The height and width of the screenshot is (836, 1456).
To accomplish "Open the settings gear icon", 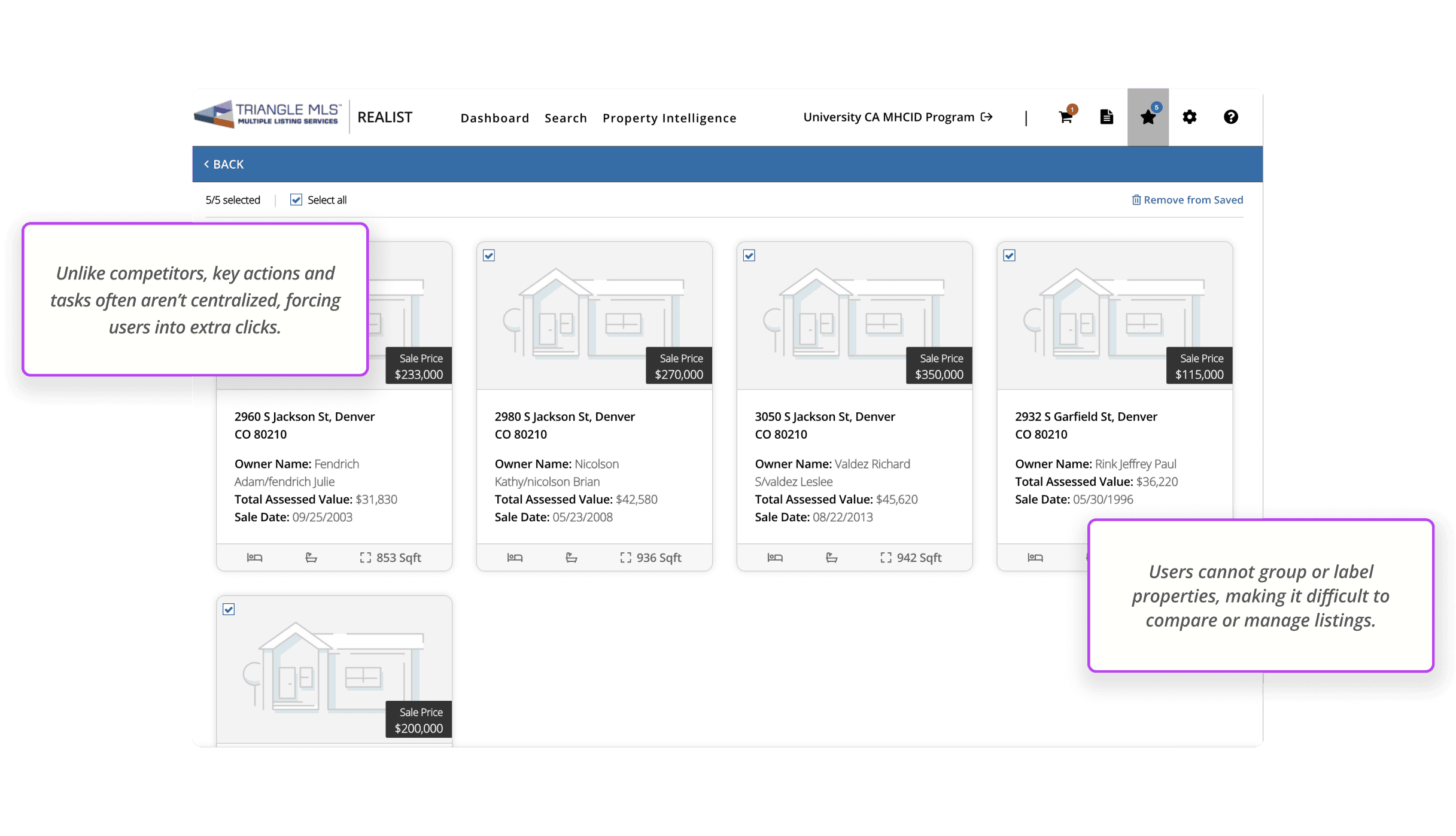I will 1189,117.
